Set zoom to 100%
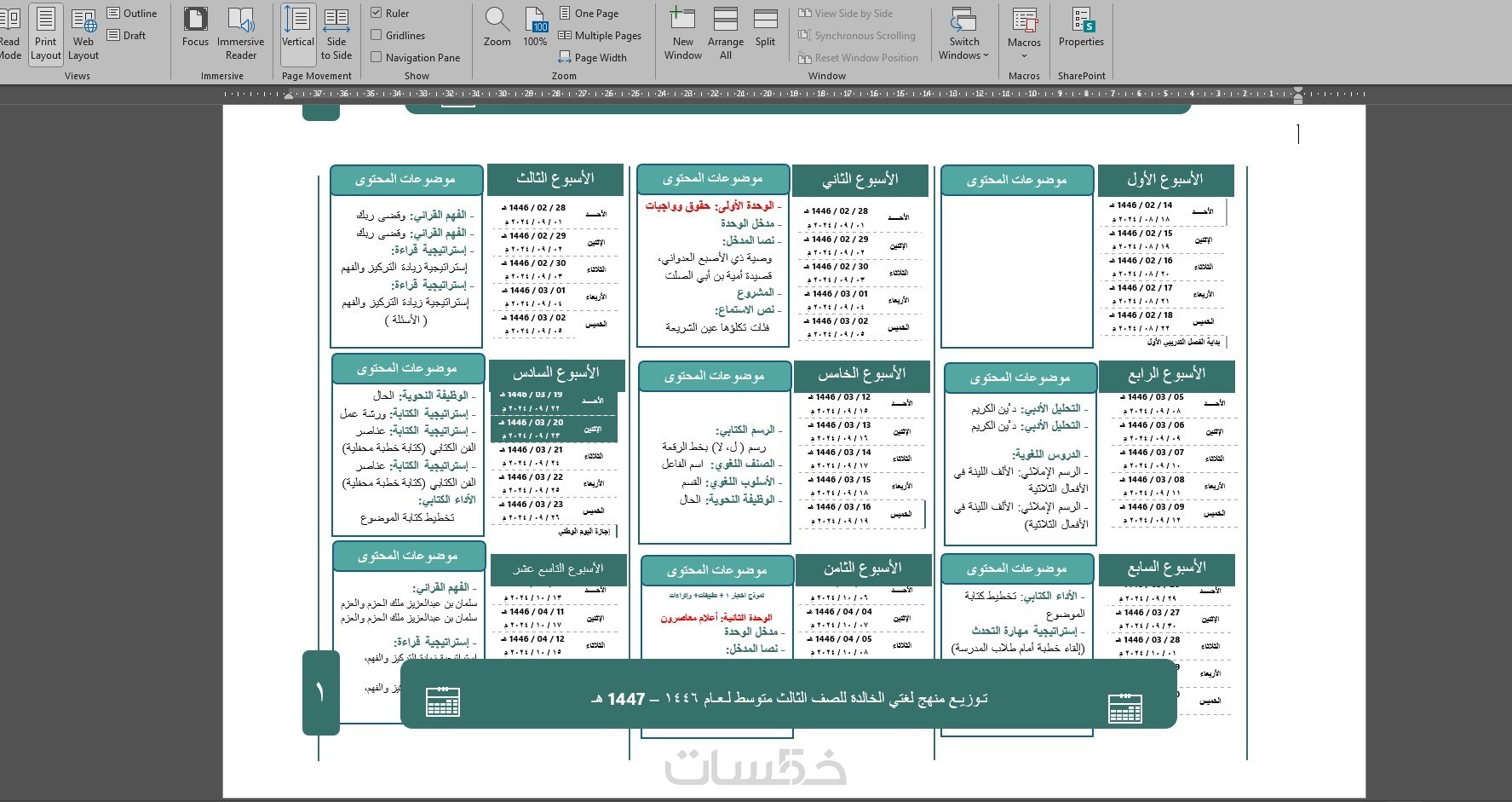 pyautogui.click(x=536, y=28)
